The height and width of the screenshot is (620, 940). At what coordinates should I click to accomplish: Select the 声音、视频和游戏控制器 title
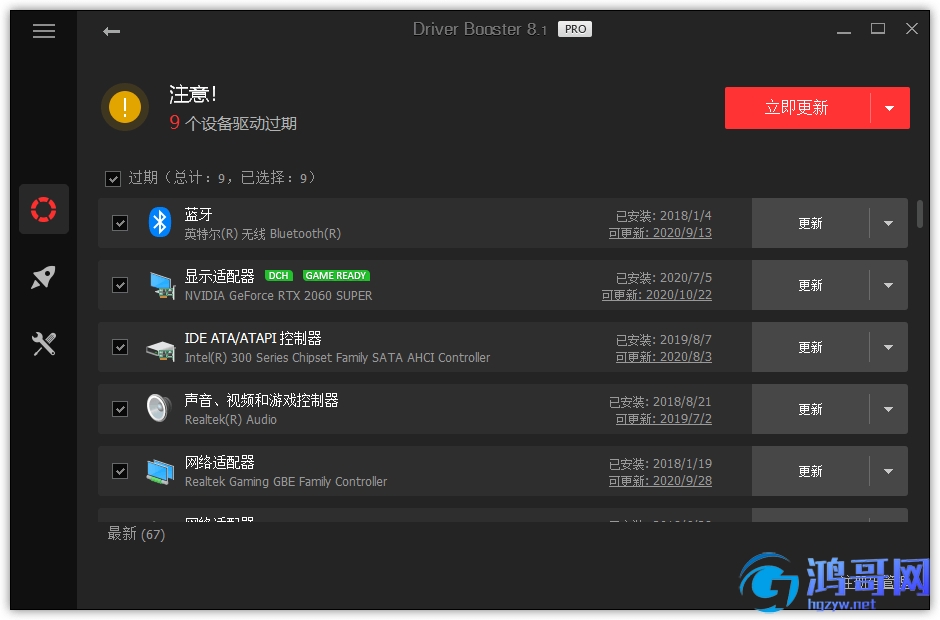tap(261, 400)
